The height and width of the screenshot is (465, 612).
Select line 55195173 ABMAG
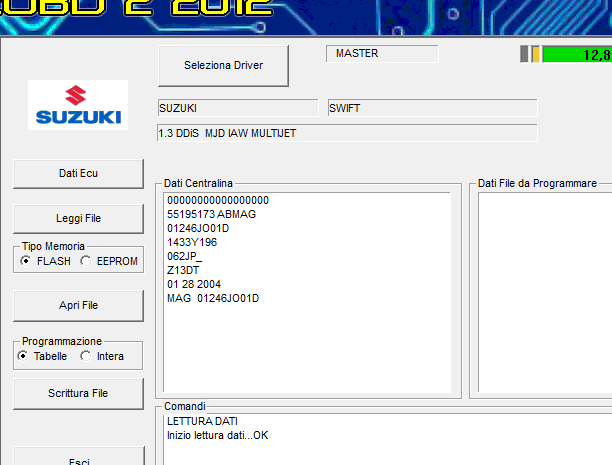(x=212, y=214)
